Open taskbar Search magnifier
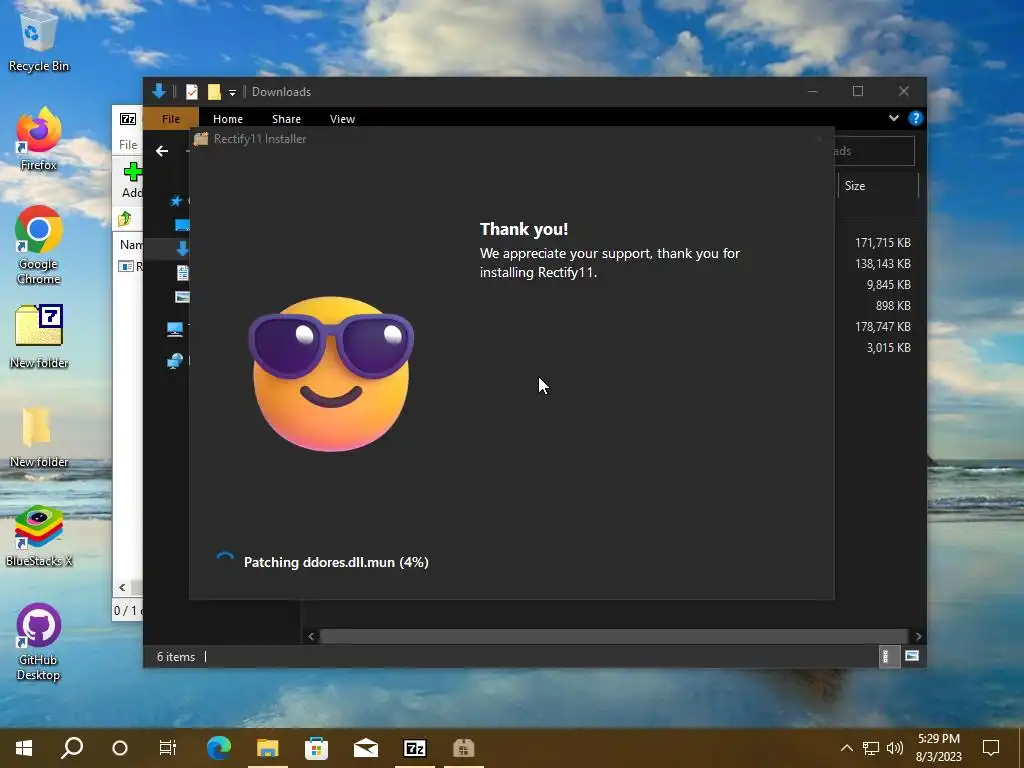The width and height of the screenshot is (1024, 768). click(x=72, y=748)
